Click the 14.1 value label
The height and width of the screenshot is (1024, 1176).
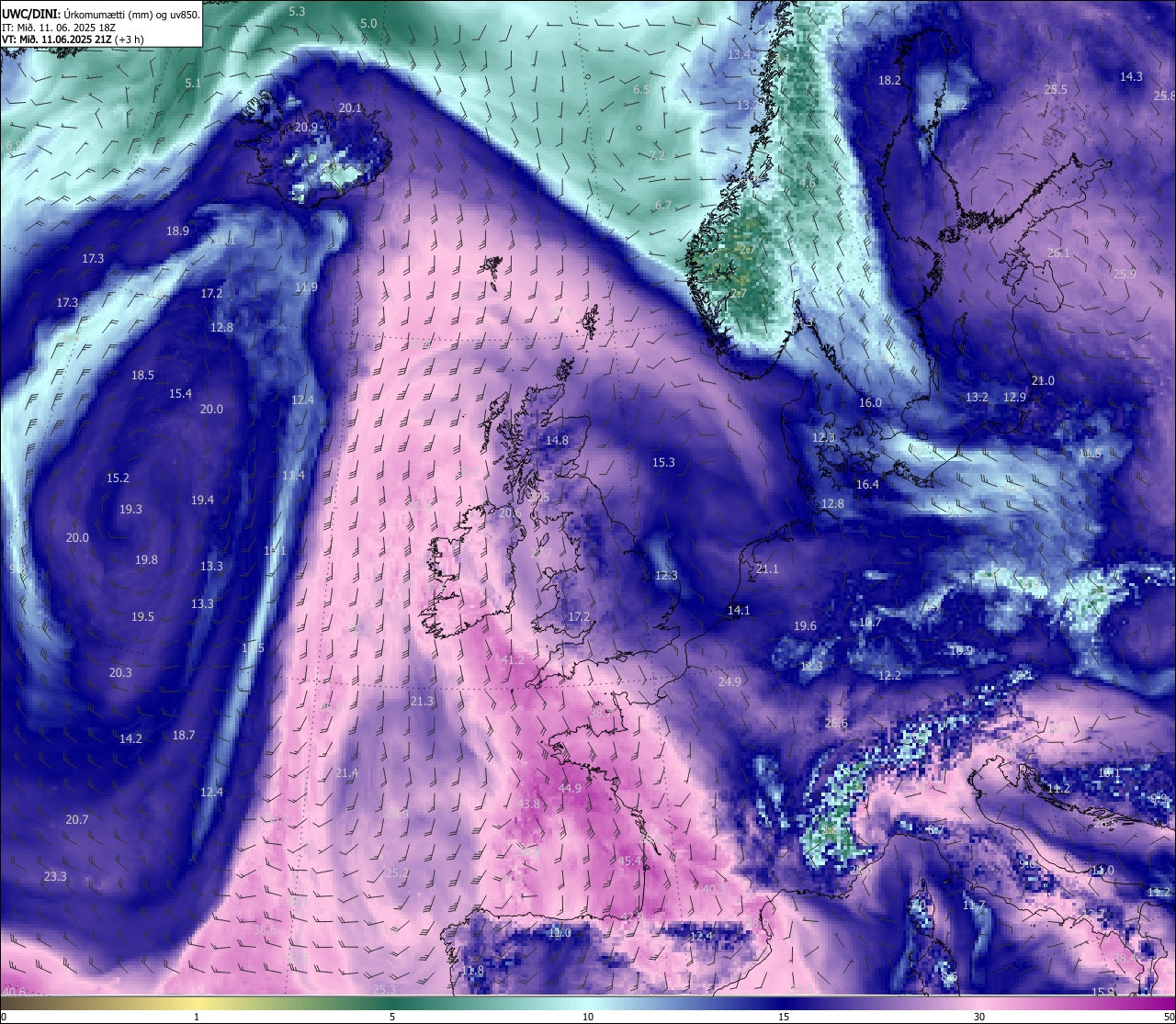pyautogui.click(x=739, y=610)
